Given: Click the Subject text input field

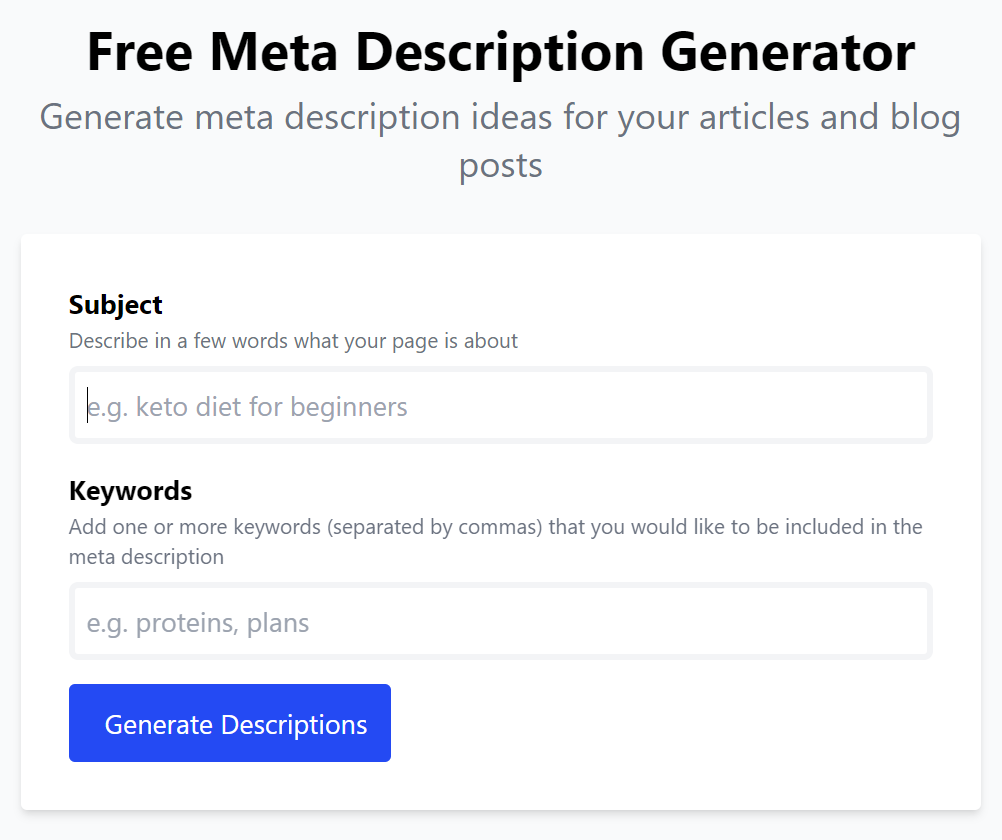Looking at the screenshot, I should tap(500, 406).
